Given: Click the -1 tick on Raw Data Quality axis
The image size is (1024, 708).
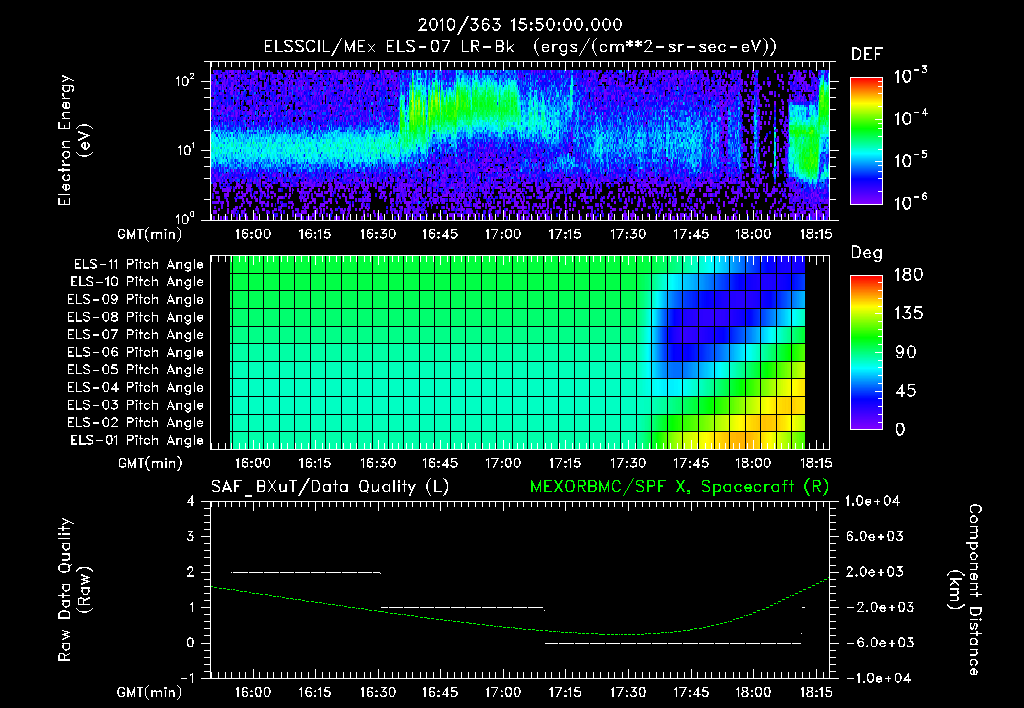Looking at the screenshot, I should coord(187,678).
